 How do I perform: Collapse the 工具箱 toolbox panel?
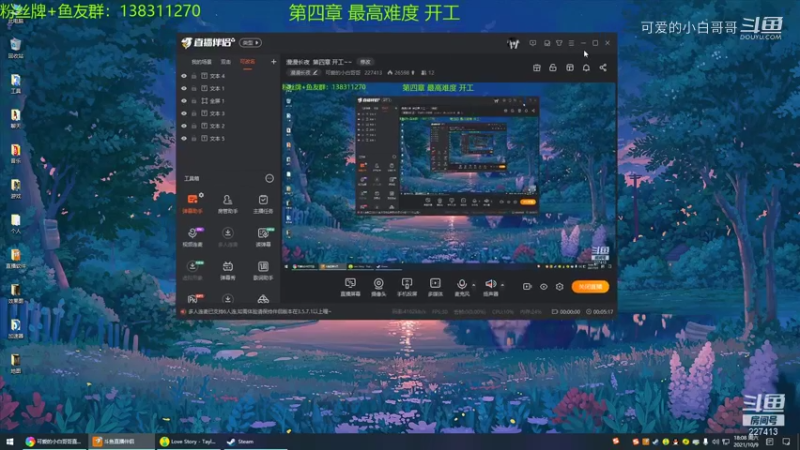point(269,178)
